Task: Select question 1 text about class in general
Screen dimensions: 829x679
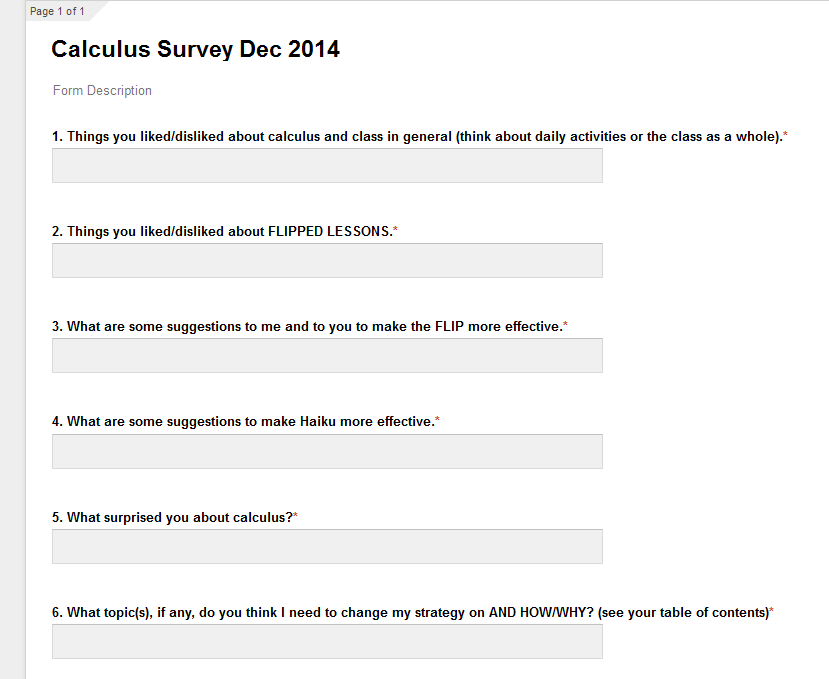Action: 417,136
